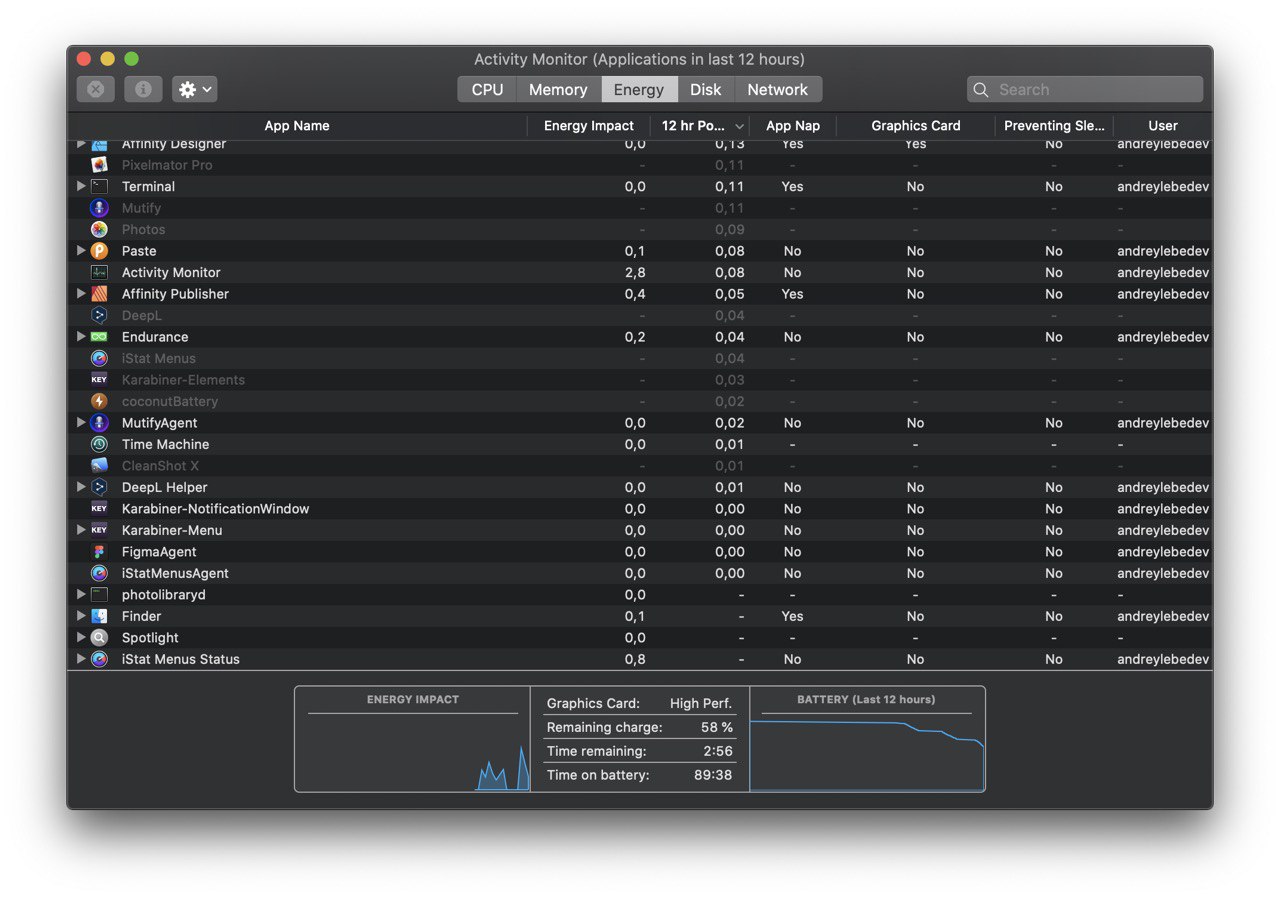Click the Paste app icon

[x=99, y=251]
